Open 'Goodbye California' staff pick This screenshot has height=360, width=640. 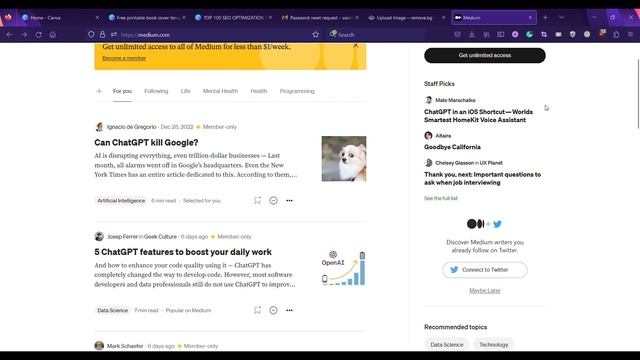452,147
